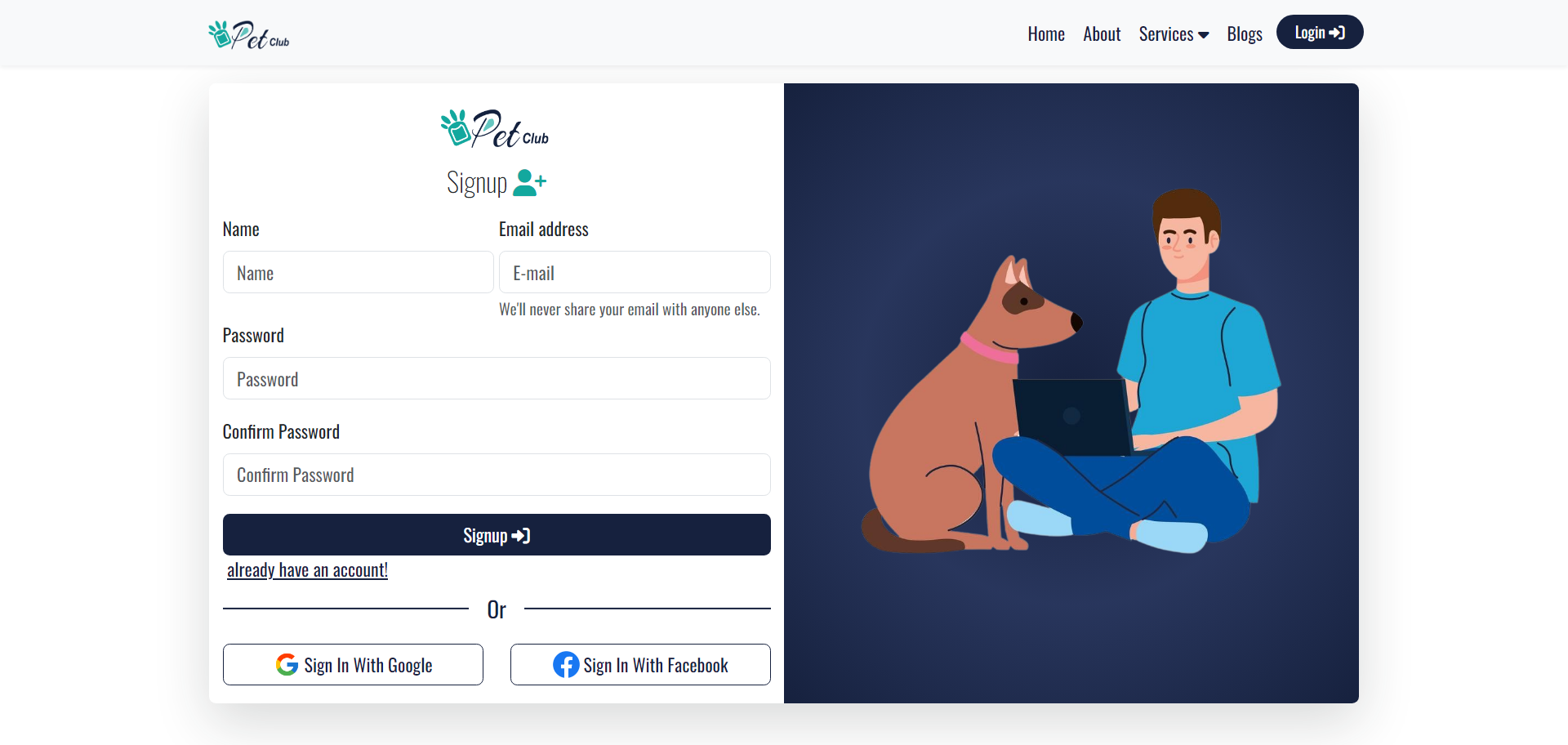Click the Facebook logo icon

pyautogui.click(x=566, y=665)
